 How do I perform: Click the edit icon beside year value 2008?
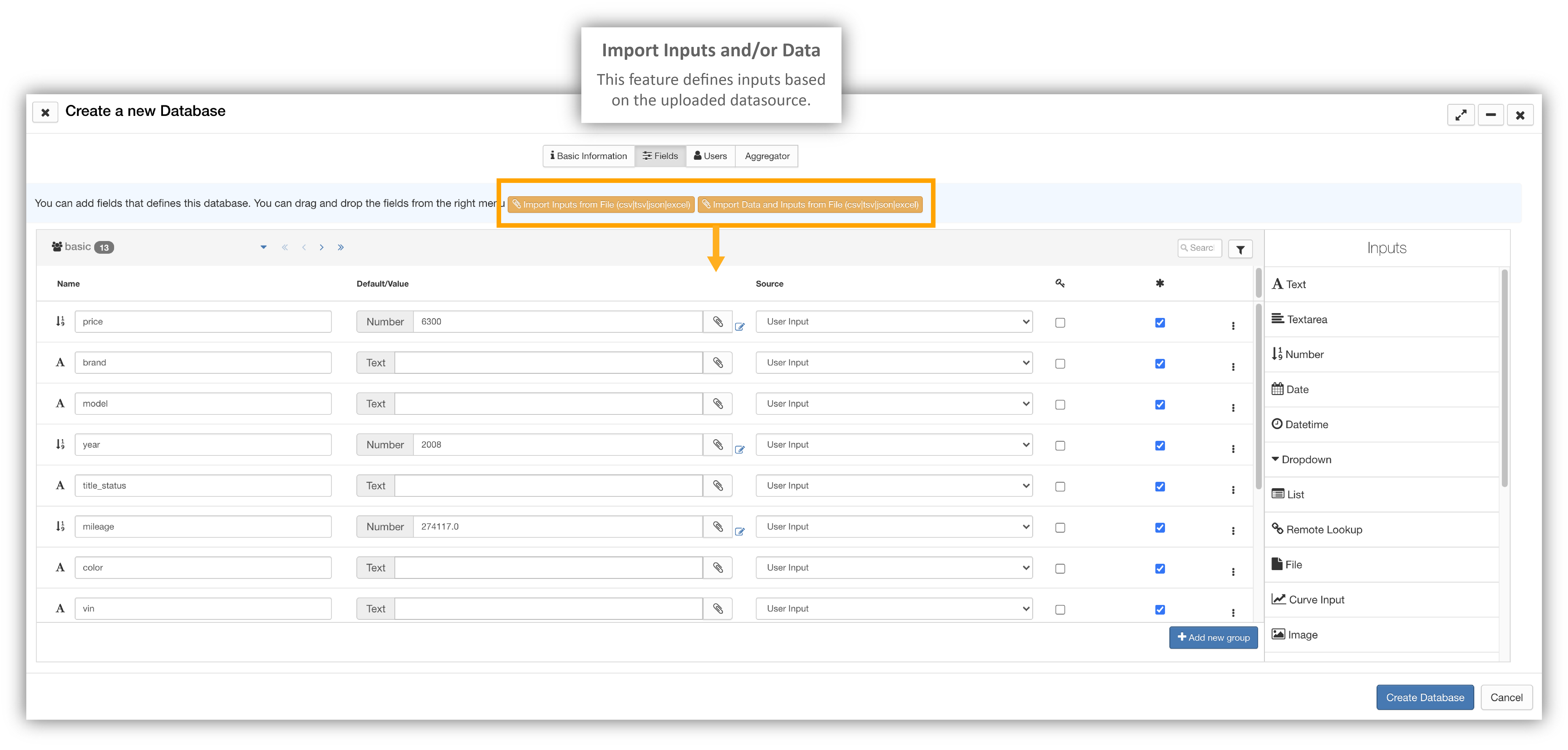tap(740, 450)
